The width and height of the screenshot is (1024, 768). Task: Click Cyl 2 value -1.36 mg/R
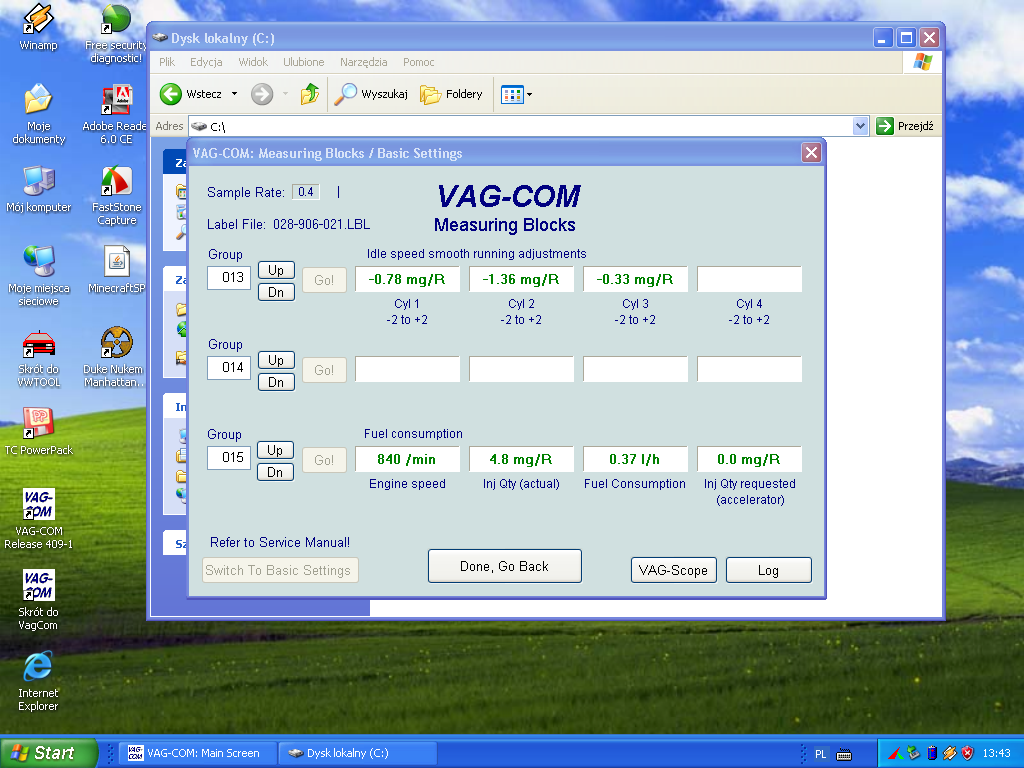tap(521, 280)
